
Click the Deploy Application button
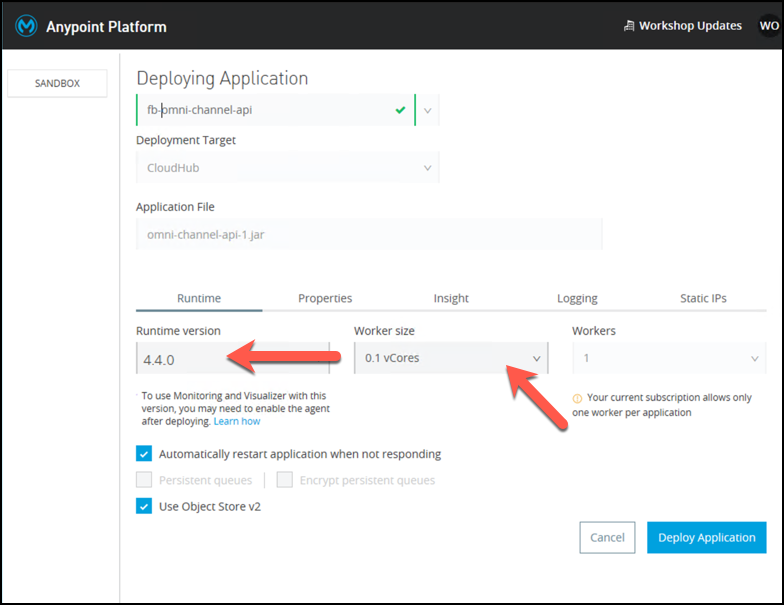706,538
